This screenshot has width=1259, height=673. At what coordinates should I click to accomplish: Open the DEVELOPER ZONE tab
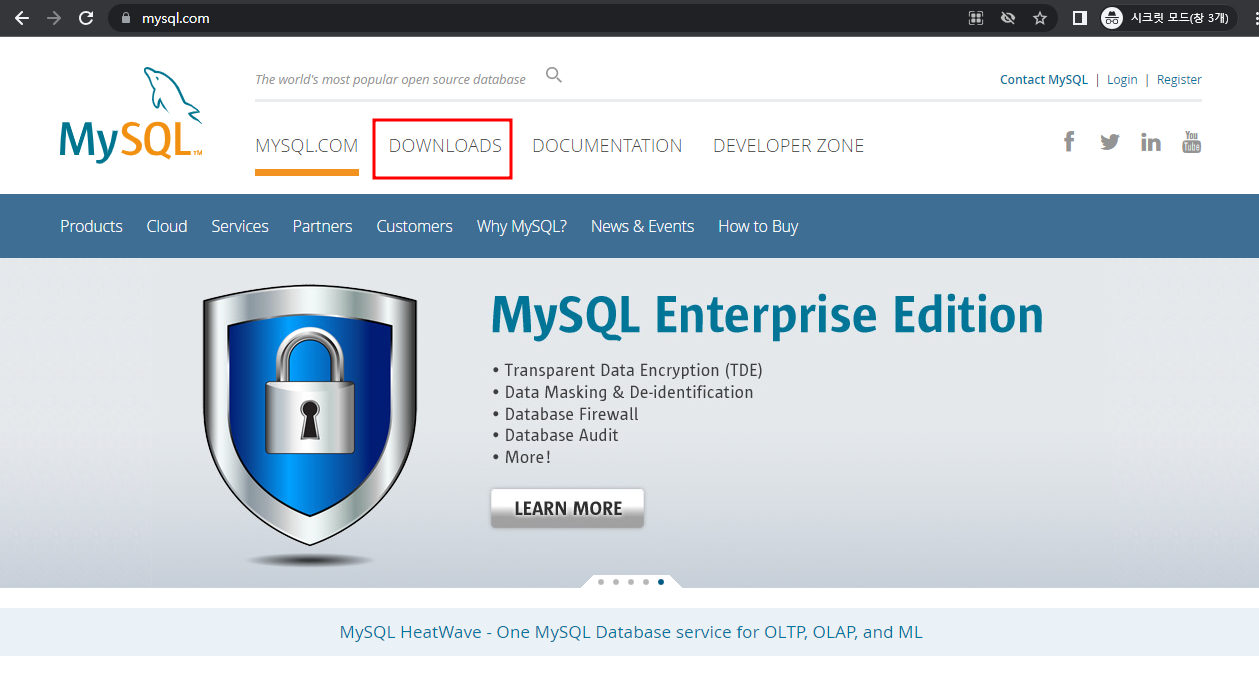[x=789, y=146]
